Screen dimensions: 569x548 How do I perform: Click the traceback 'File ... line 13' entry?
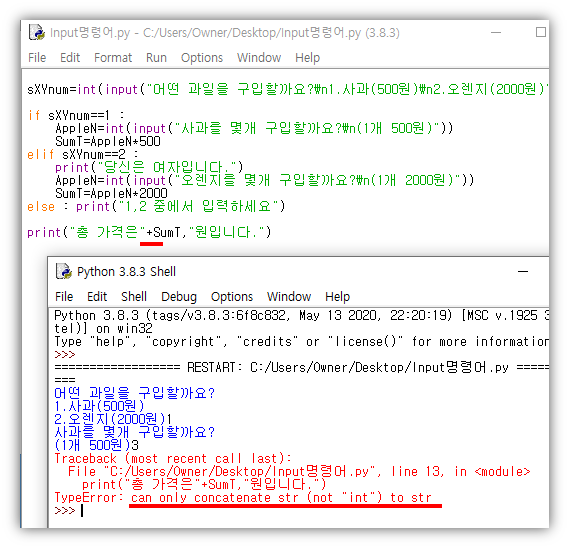coord(299,471)
